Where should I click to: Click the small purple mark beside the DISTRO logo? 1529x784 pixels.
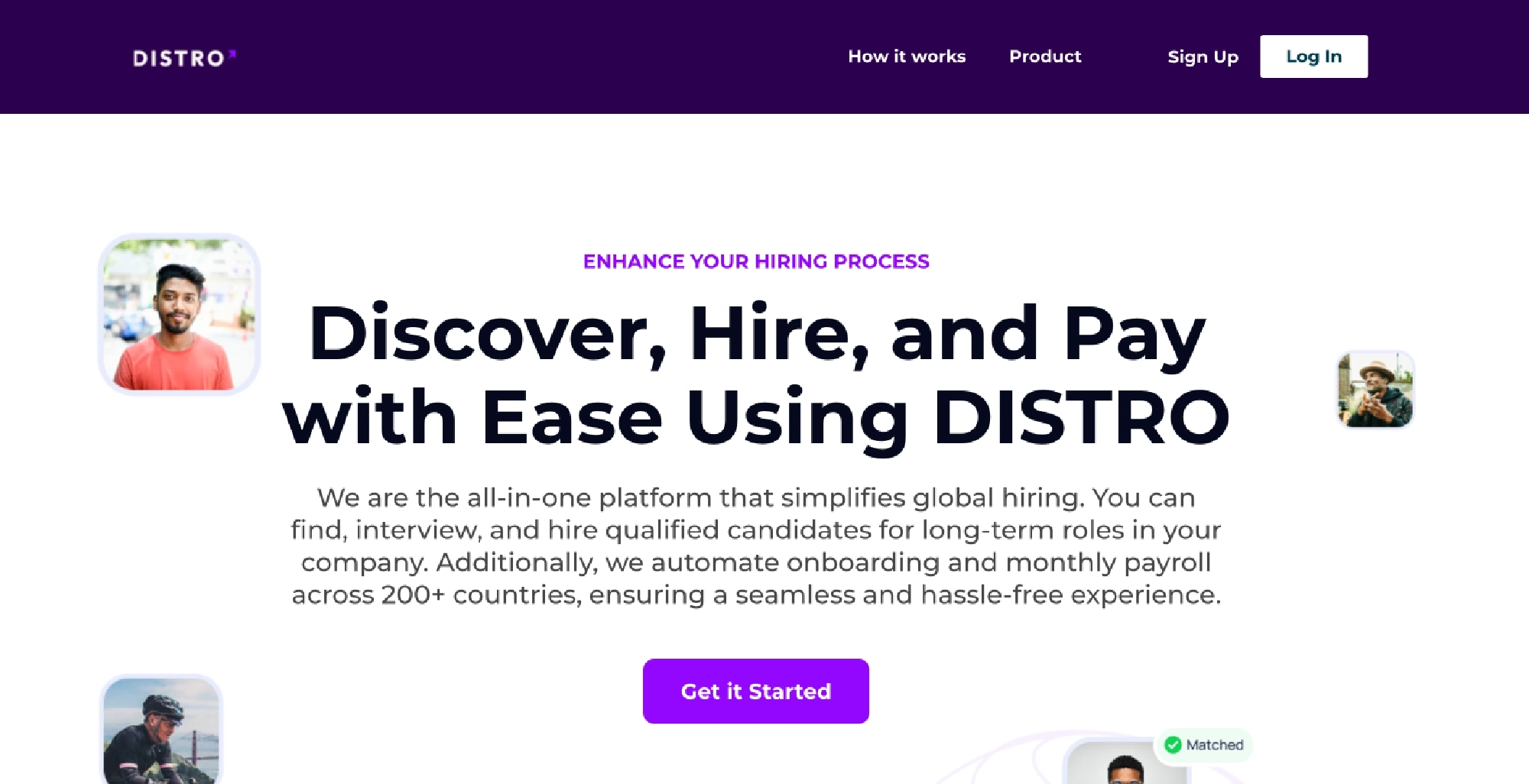[x=232, y=53]
